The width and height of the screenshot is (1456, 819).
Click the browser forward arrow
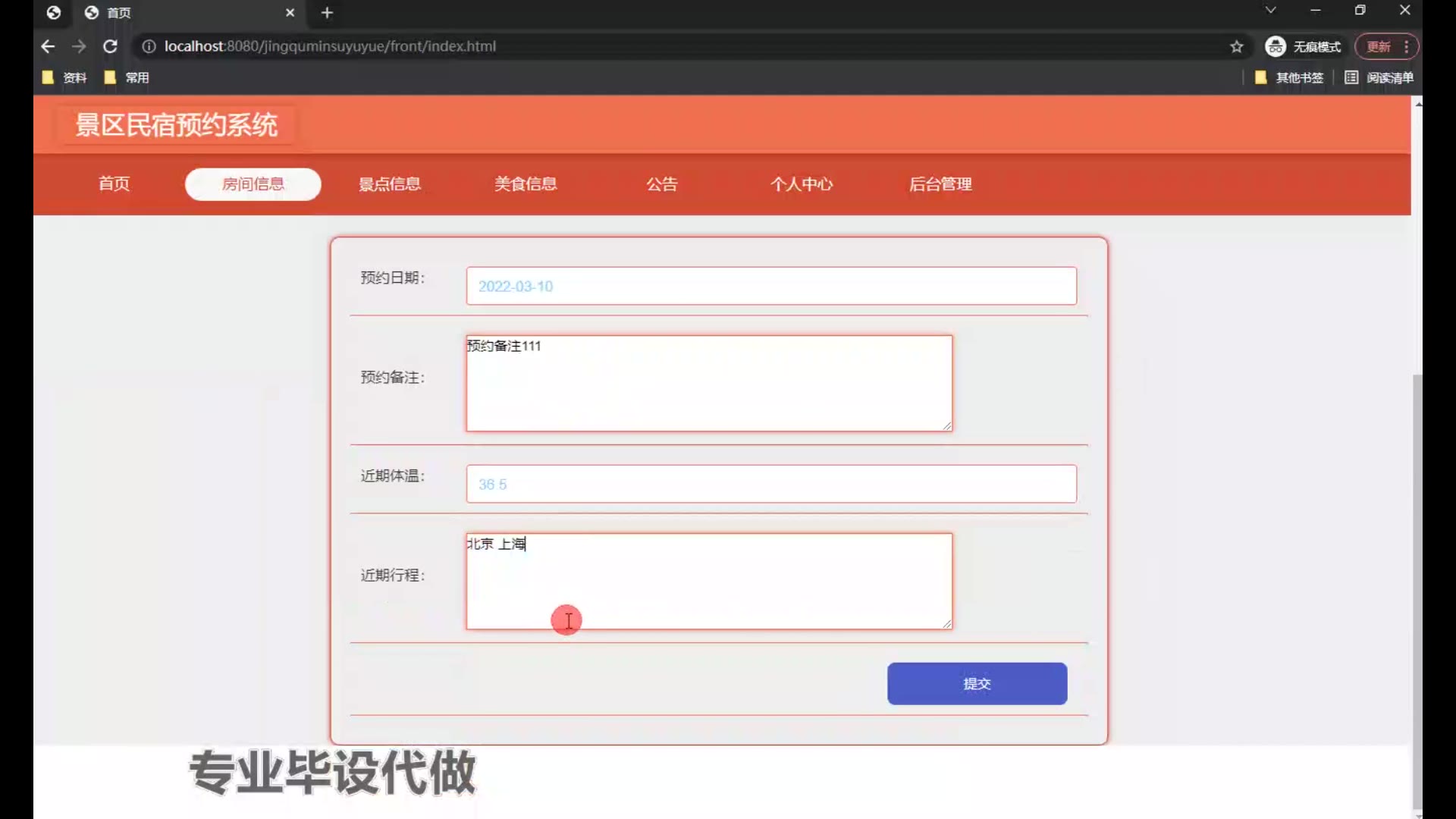79,46
